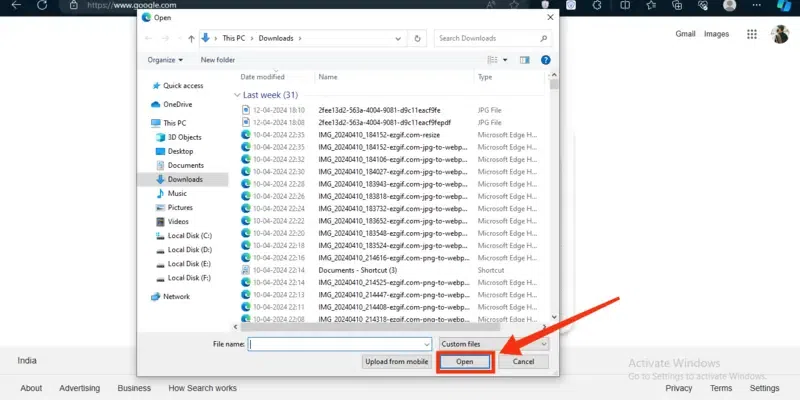Select This PC in navigation pane

pyautogui.click(x=169, y=123)
